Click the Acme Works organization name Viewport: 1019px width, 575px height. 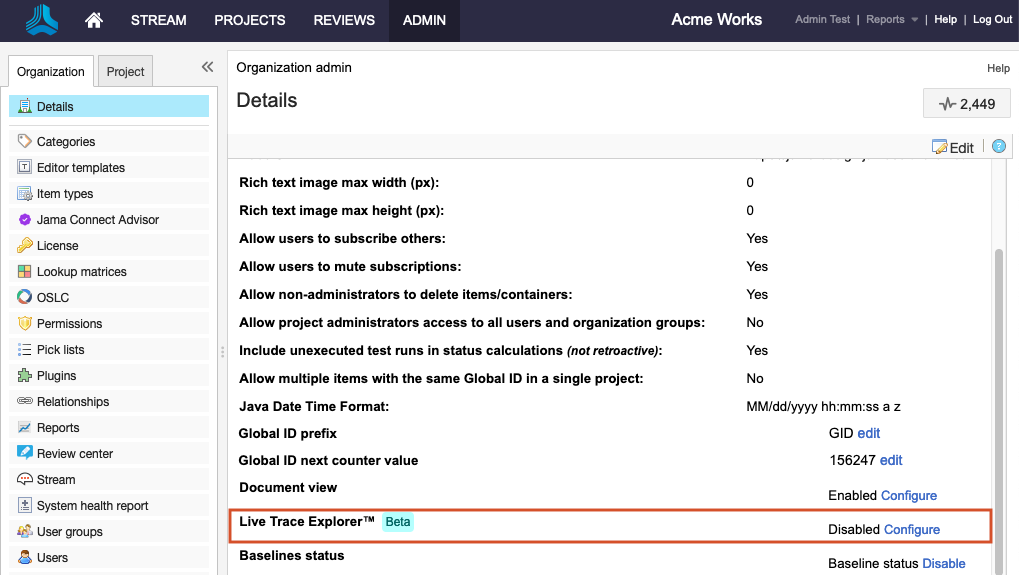pyautogui.click(x=716, y=19)
